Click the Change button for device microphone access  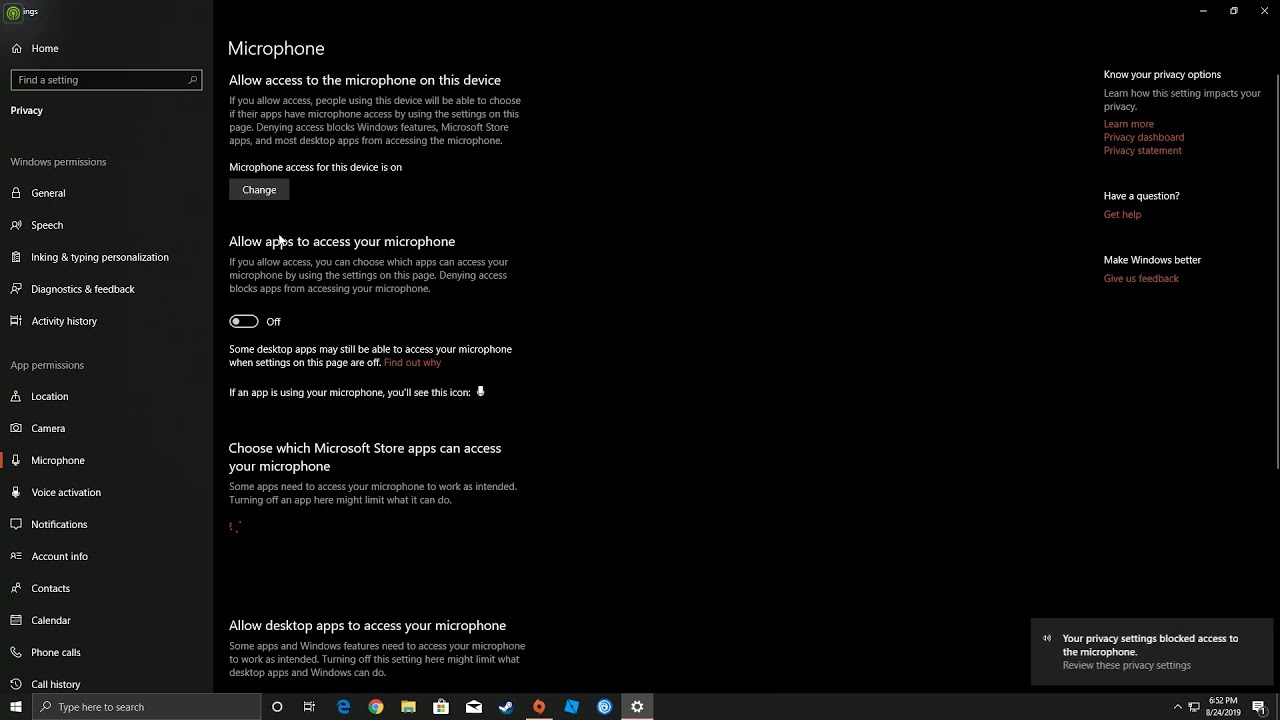tap(259, 190)
